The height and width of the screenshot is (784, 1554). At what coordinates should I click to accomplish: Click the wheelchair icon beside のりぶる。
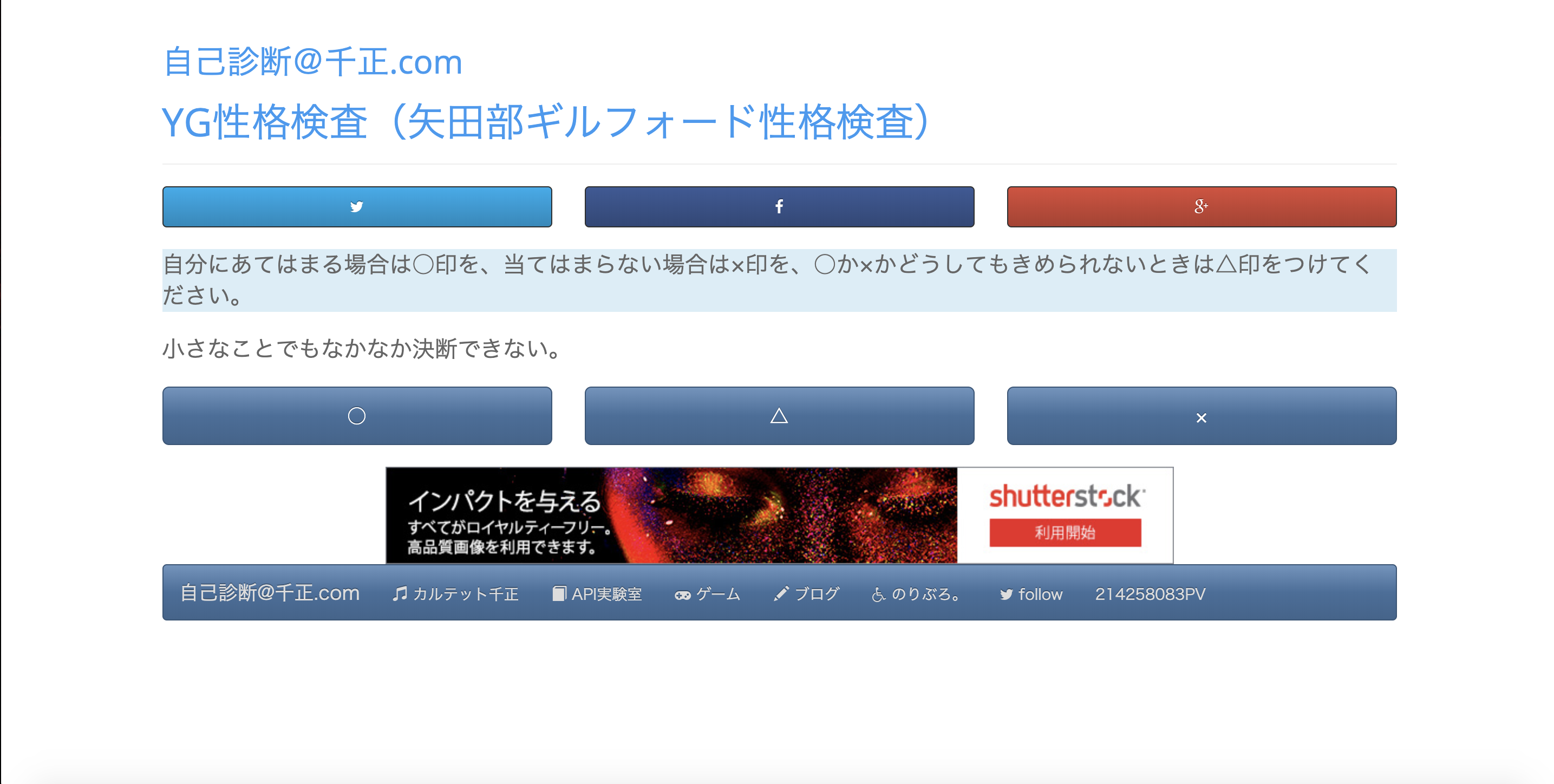(878, 594)
